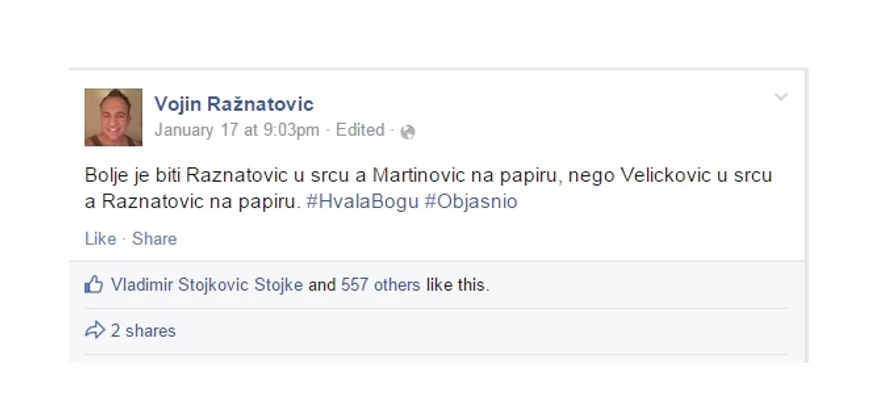870x415 pixels.
Task: Share the post using the Share link
Action: [x=154, y=239]
